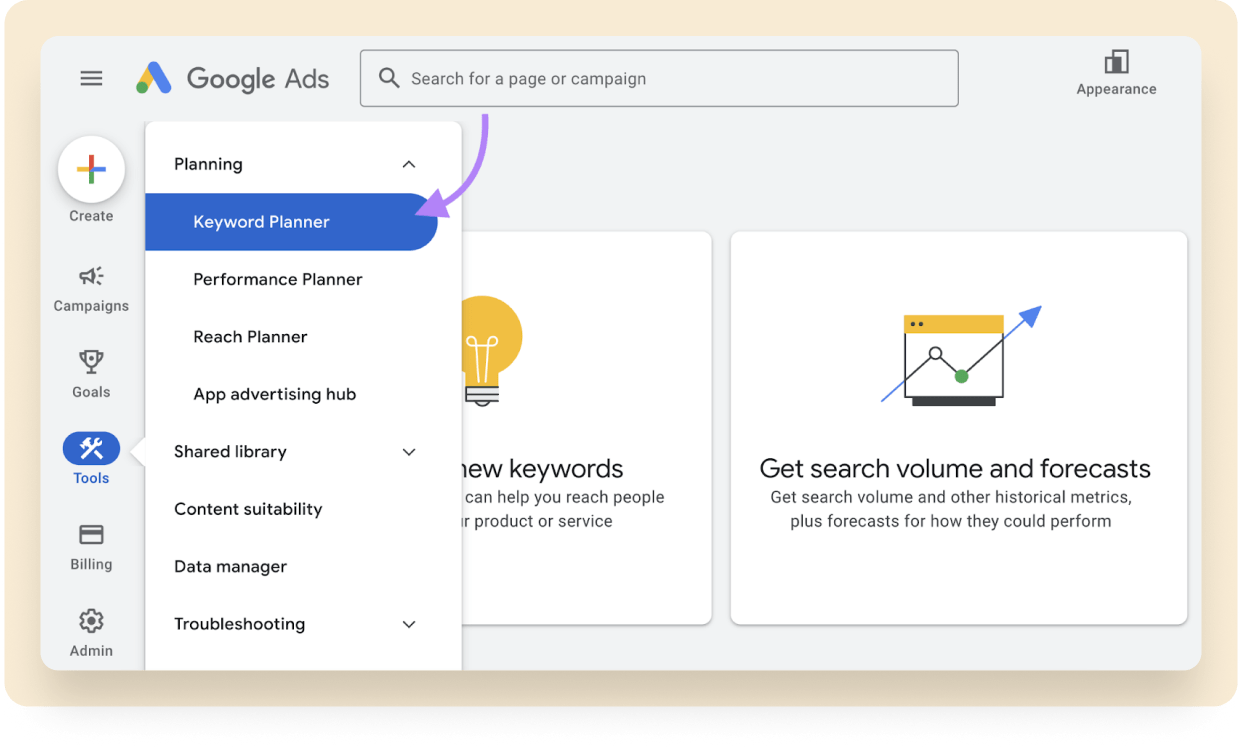This screenshot has height=747, width=1241.
Task: Click the Create plus button
Action: tap(91, 169)
